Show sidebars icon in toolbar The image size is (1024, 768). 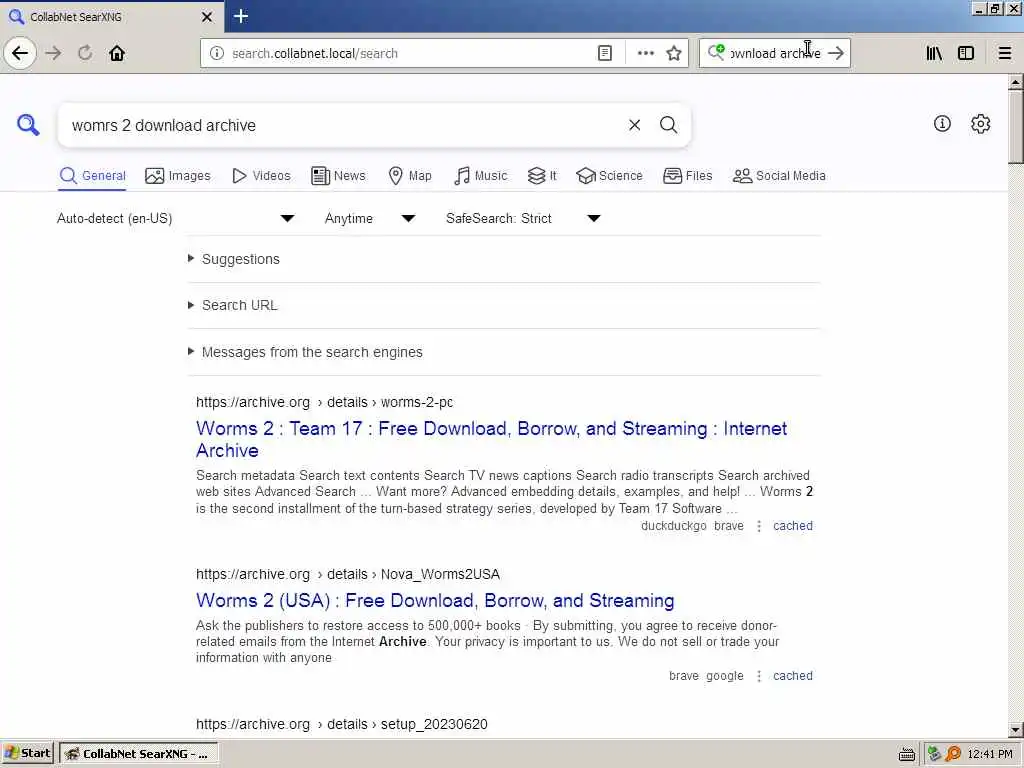(966, 54)
